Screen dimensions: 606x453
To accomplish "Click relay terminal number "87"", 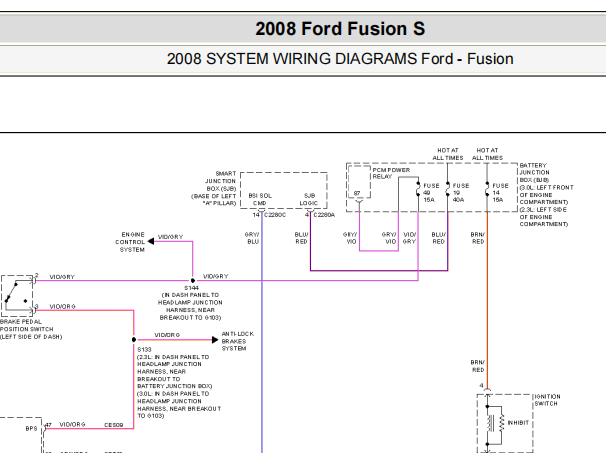I will [357, 193].
